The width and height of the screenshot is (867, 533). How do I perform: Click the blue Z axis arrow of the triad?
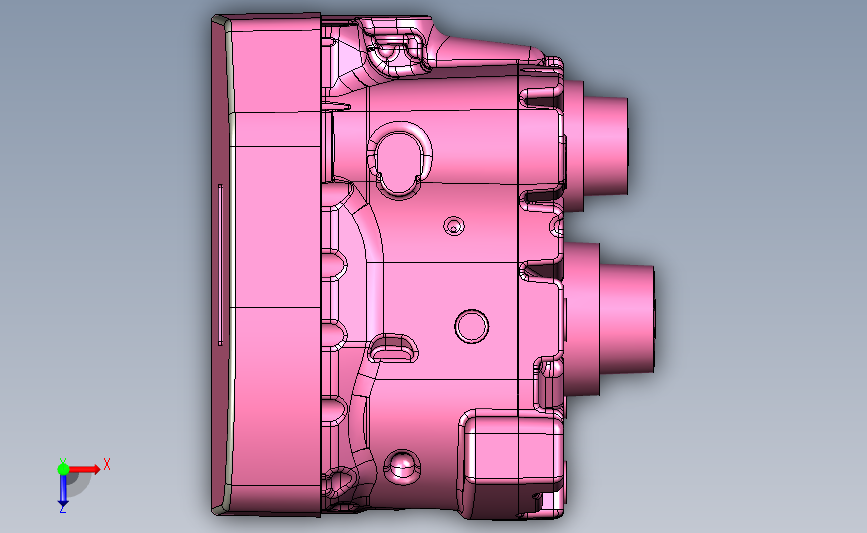[x=63, y=491]
